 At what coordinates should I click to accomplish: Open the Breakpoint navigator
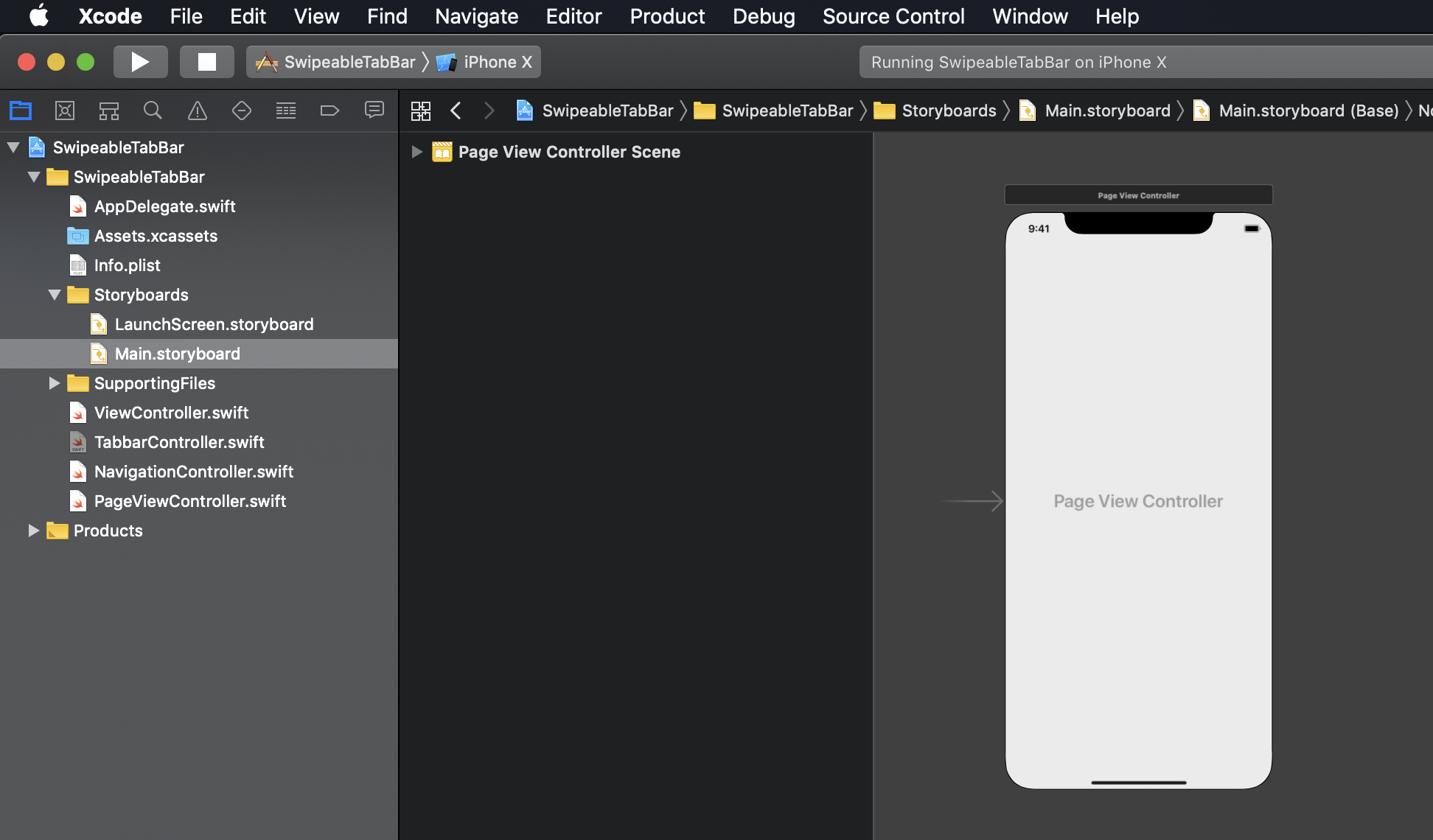330,111
